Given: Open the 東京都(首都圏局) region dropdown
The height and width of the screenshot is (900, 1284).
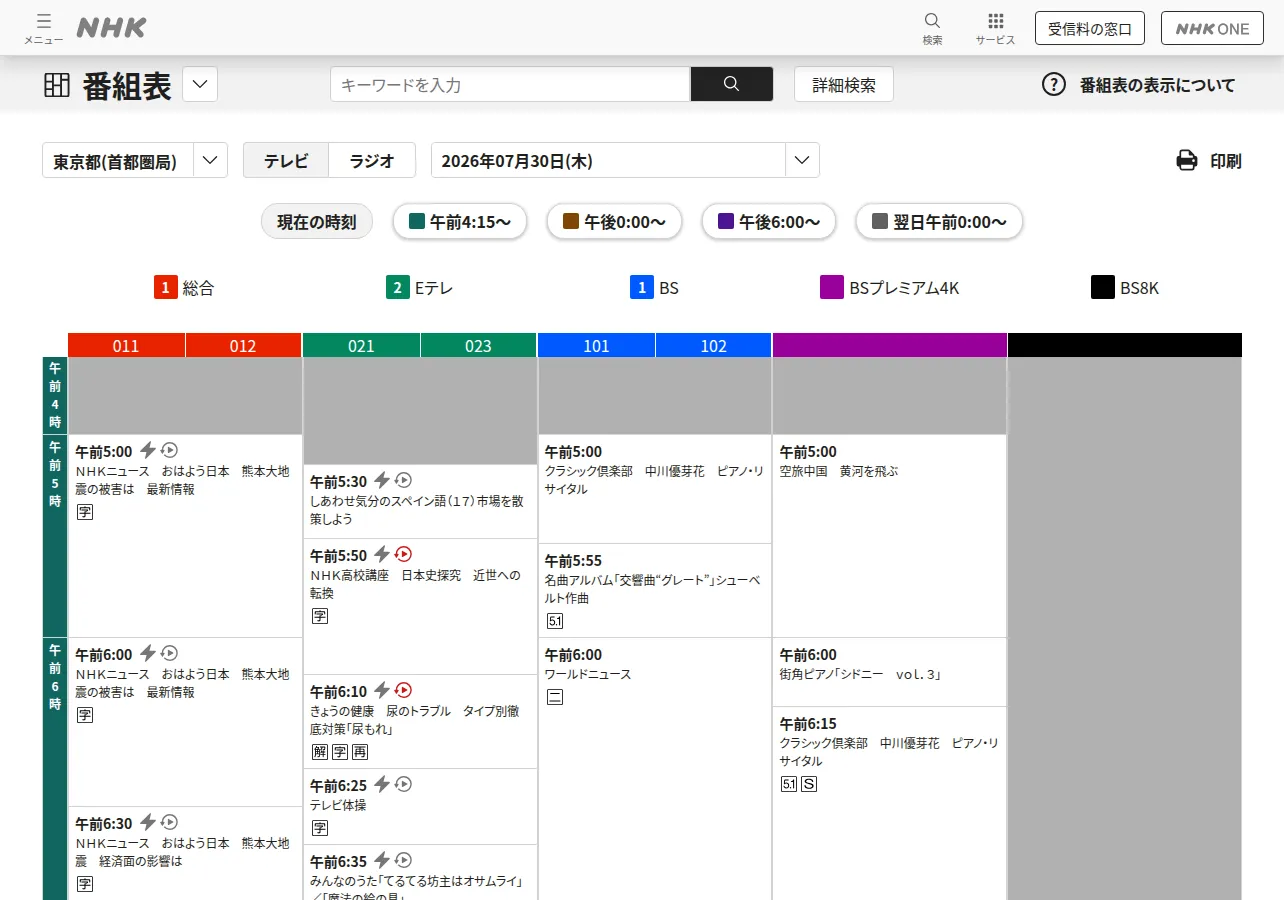Looking at the screenshot, I should point(135,161).
